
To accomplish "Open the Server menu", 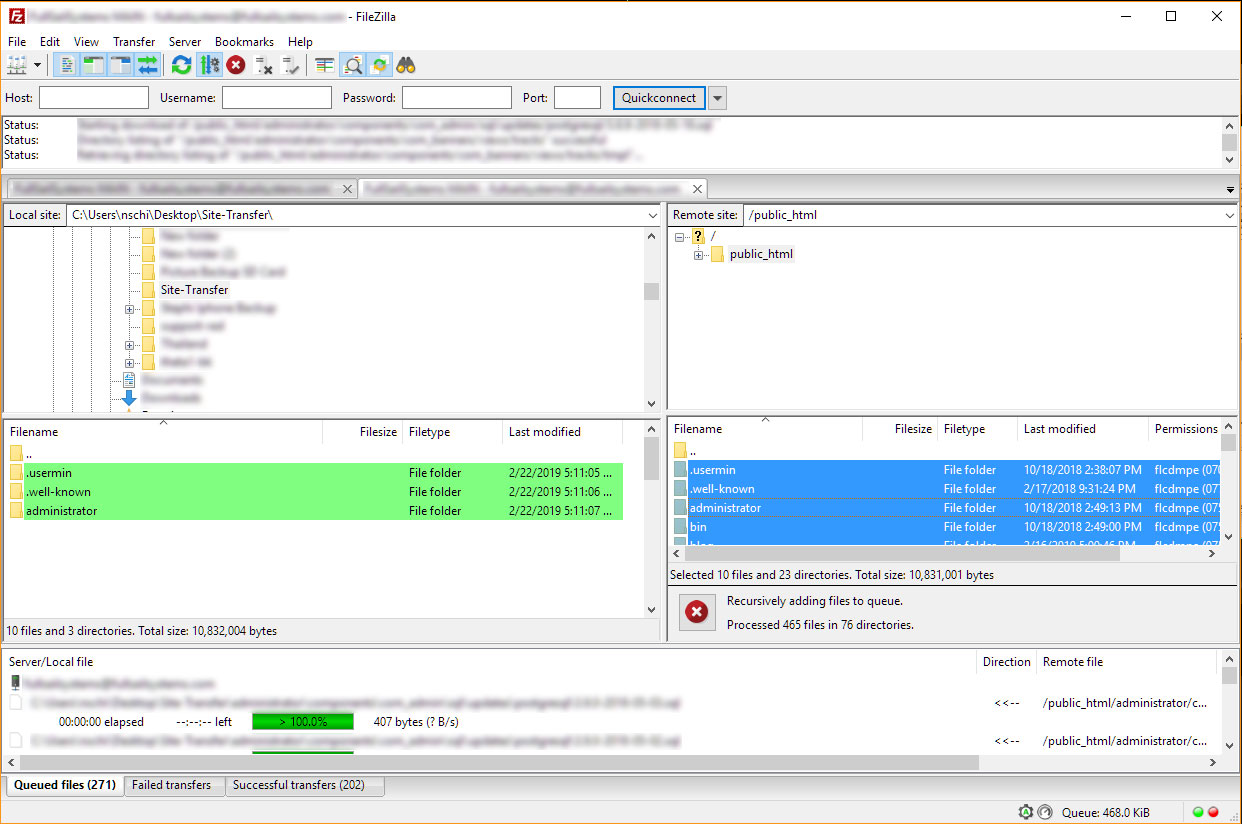I will [x=185, y=42].
